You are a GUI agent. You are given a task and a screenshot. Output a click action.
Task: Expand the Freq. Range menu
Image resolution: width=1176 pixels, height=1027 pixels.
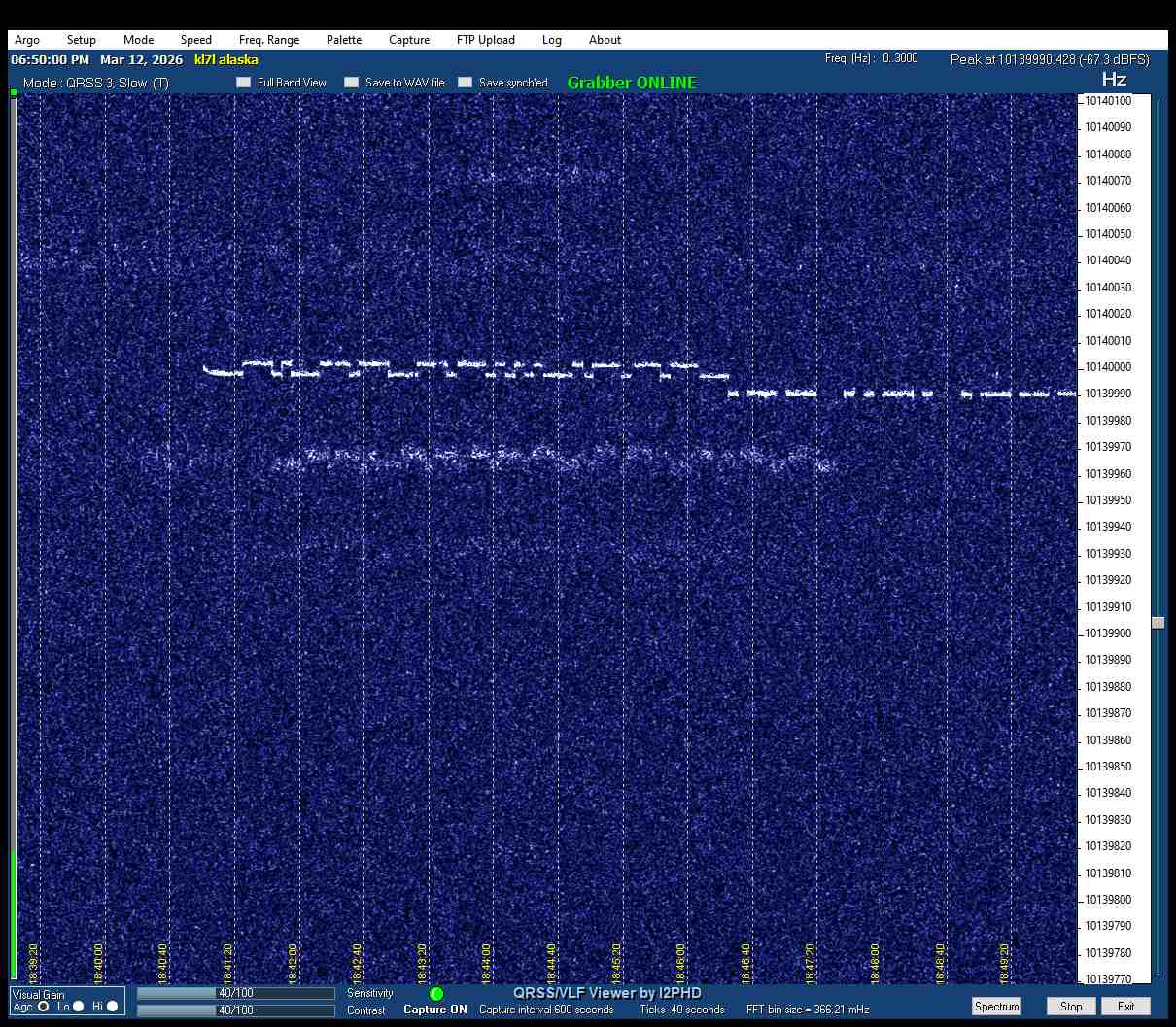(x=269, y=40)
